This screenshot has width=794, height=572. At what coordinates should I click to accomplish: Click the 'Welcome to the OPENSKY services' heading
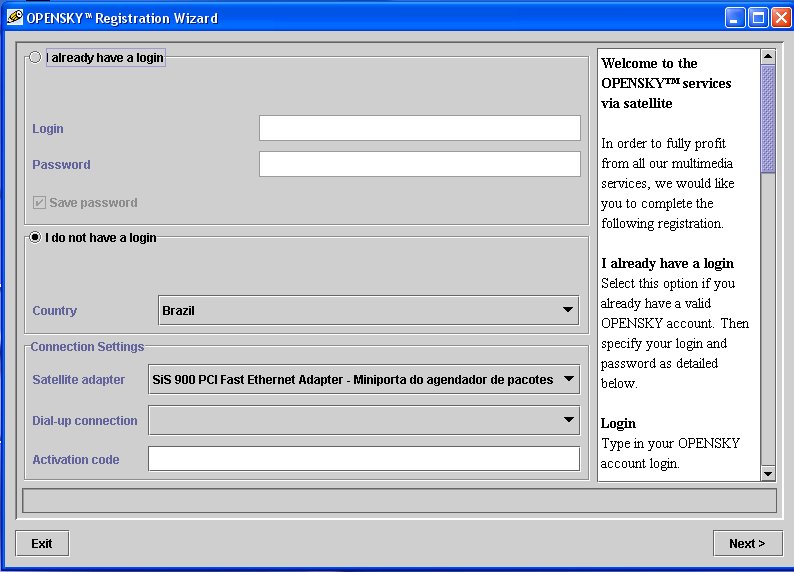666,83
